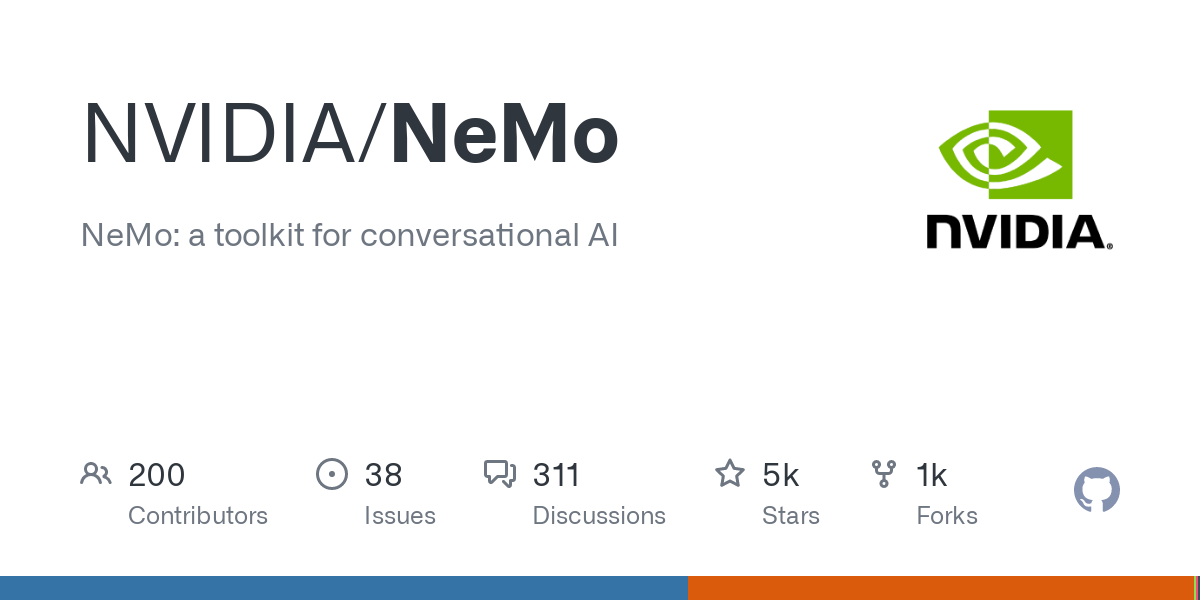Click the 311 discussions count
Viewport: 1200px width, 600px height.
point(556,475)
